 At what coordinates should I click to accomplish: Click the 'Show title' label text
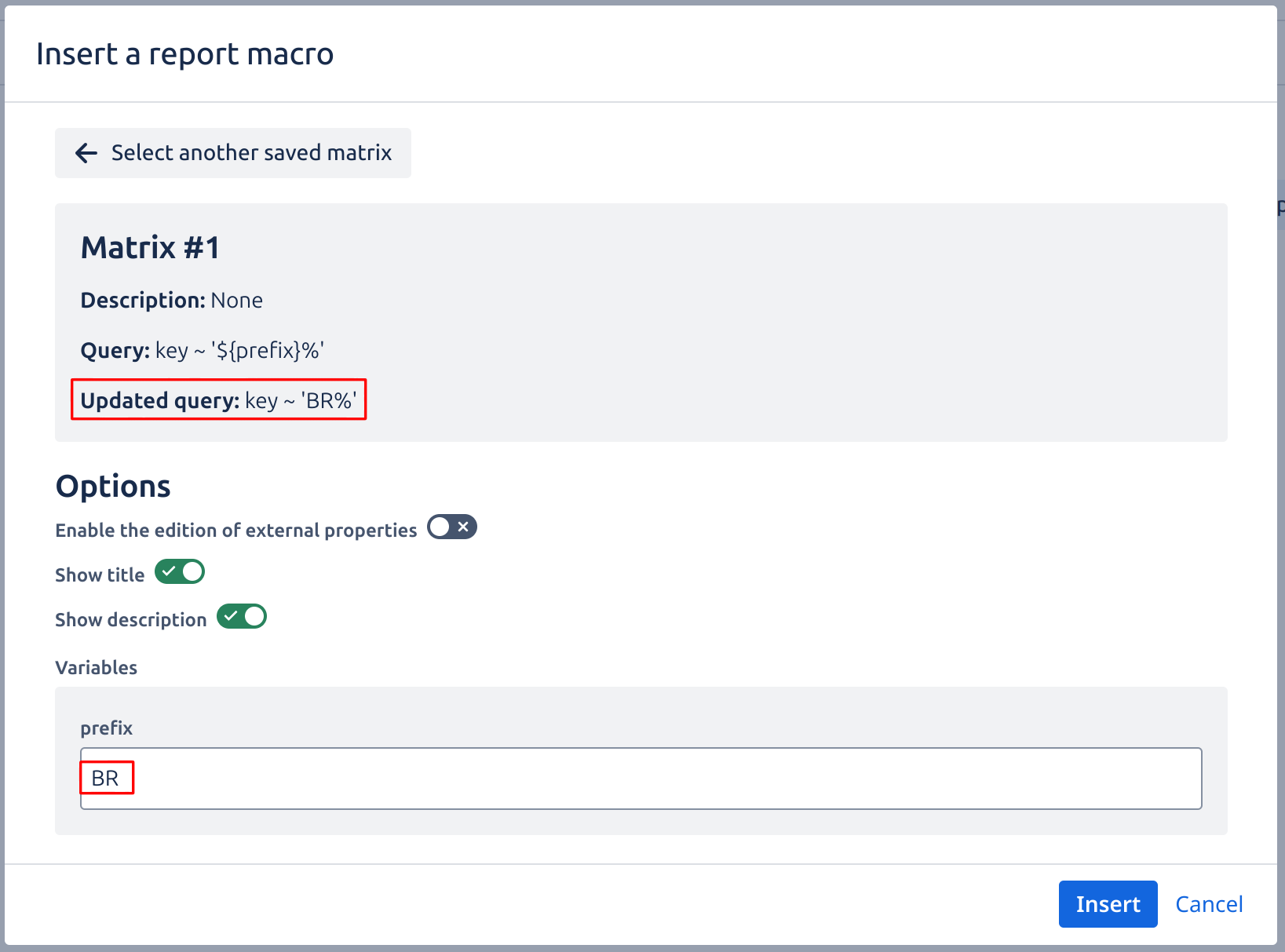(100, 575)
